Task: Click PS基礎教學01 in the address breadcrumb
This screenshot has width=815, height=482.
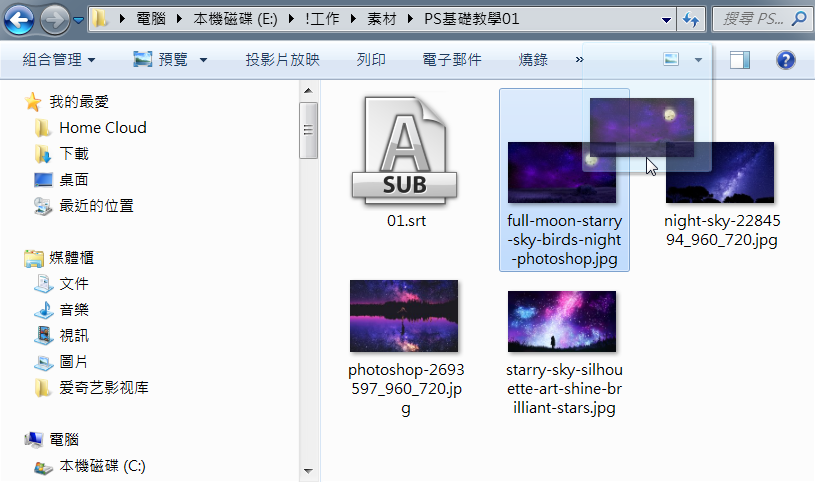Action: tap(471, 19)
